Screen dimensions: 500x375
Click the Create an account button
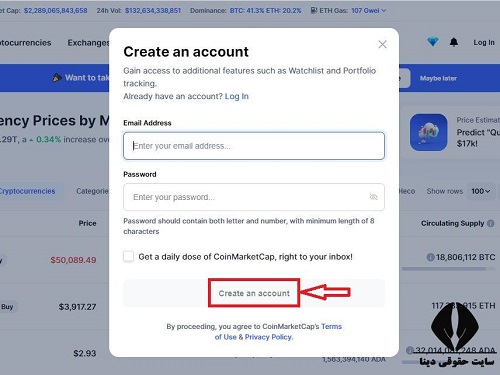[x=254, y=293]
